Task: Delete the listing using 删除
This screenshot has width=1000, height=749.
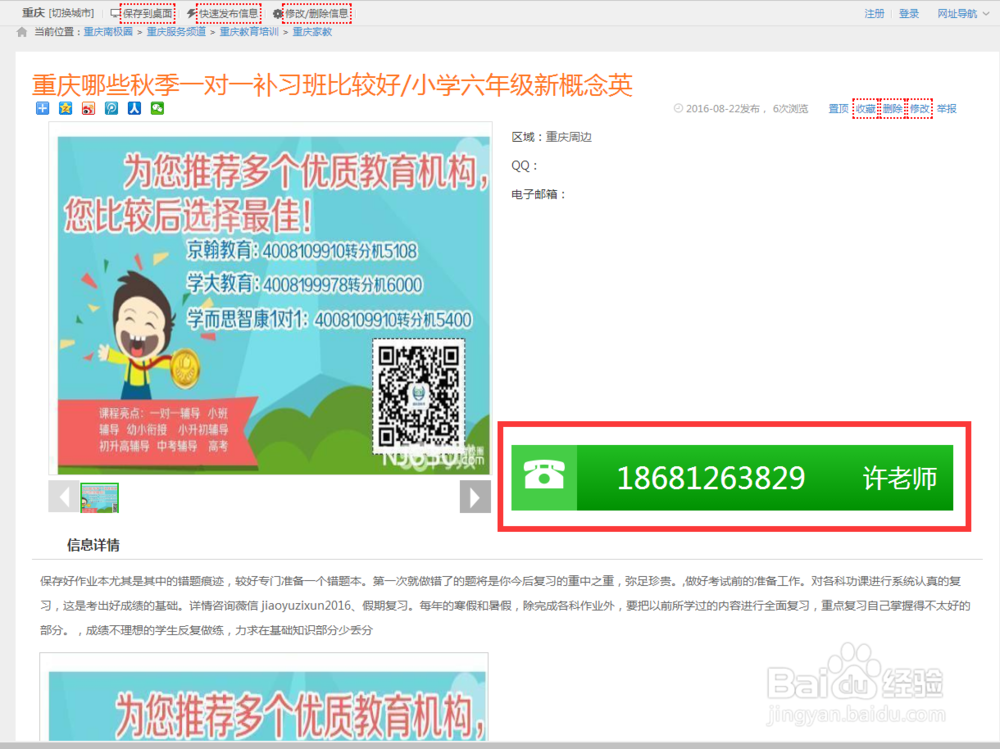Action: (x=893, y=108)
